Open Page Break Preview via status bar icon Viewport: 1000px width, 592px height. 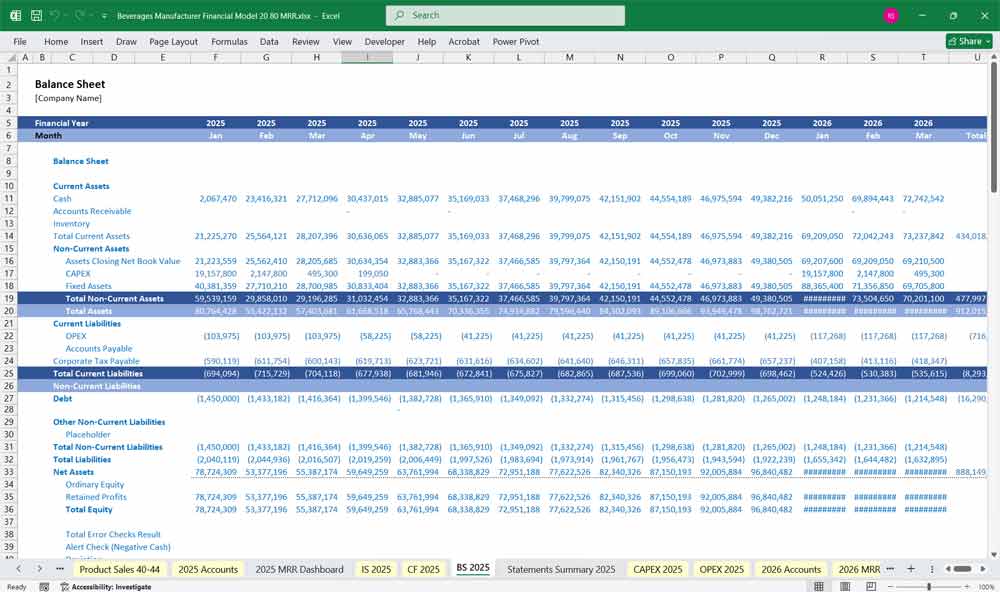(x=871, y=585)
